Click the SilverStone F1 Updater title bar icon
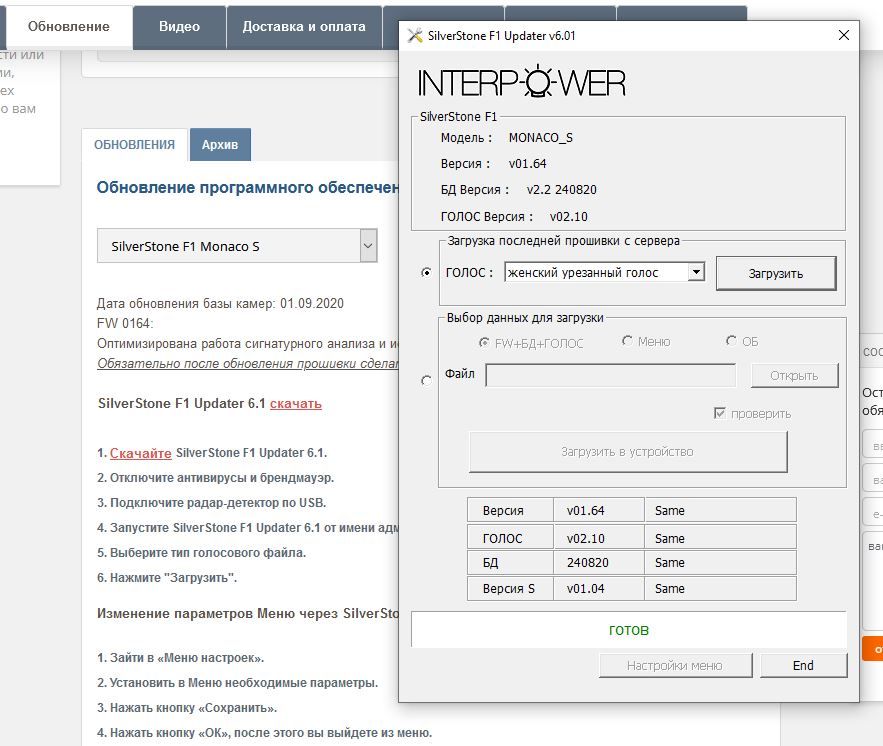 point(415,36)
